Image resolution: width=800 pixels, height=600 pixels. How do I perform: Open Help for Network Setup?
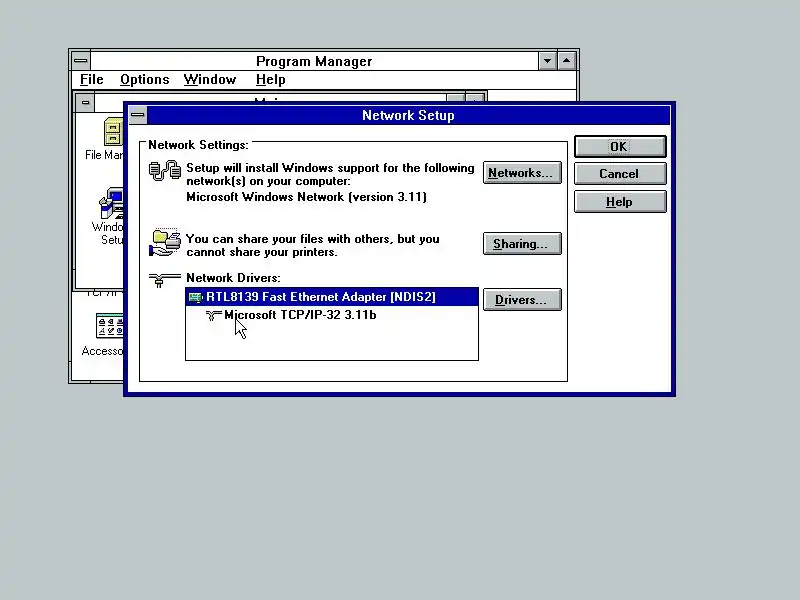620,202
